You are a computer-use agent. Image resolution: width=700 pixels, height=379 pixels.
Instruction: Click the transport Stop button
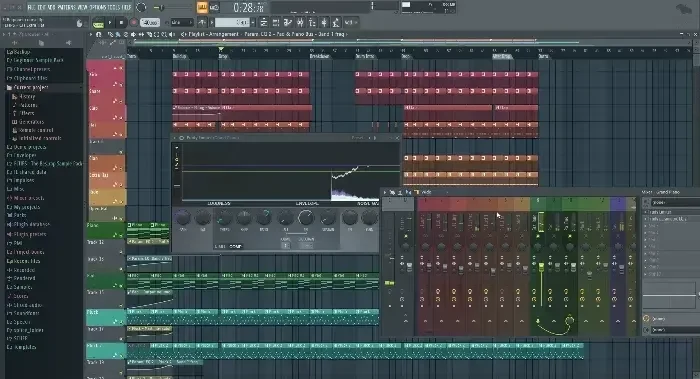[121, 22]
